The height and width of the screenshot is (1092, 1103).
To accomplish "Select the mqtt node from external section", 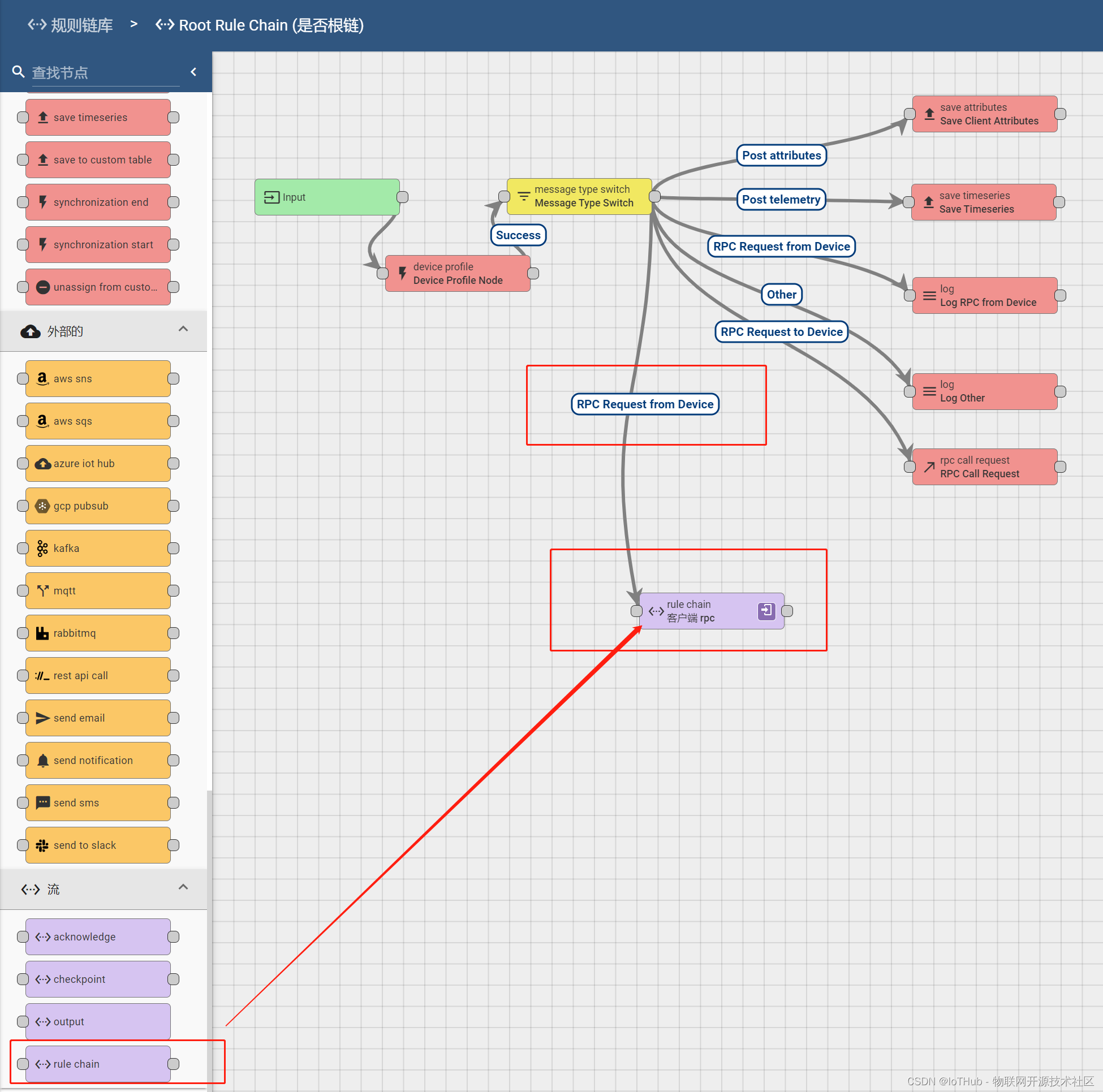I will click(97, 590).
